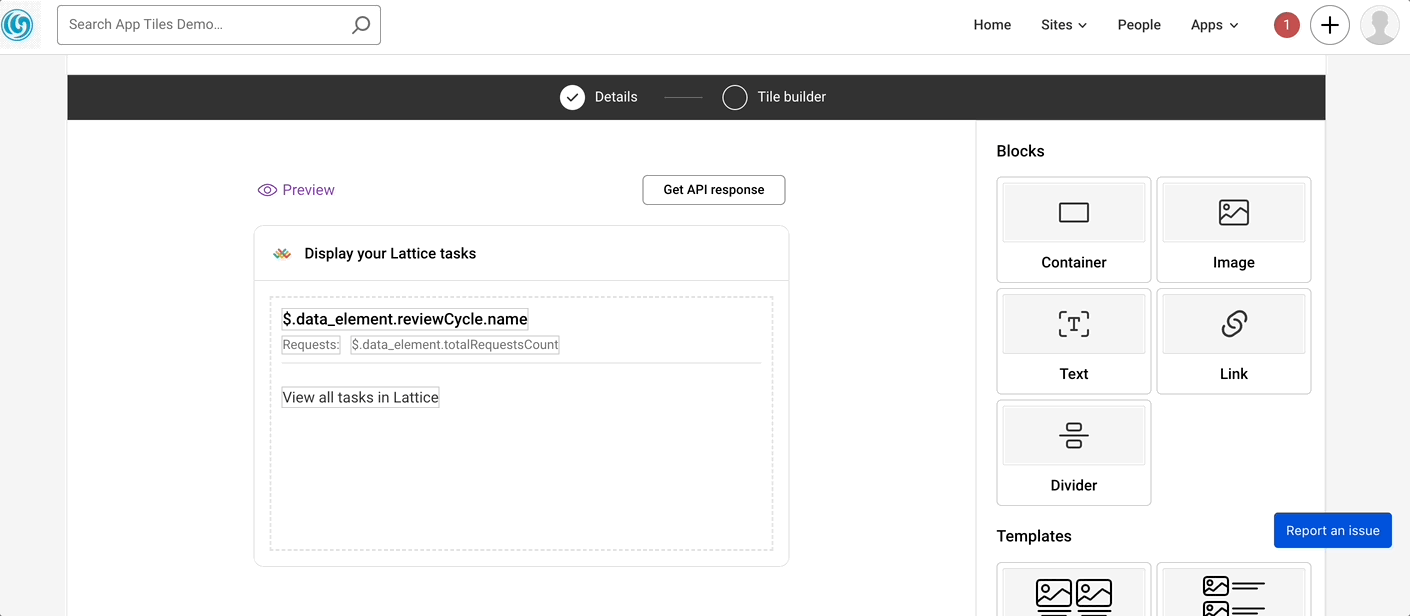Select the Tile builder step

pos(775,97)
